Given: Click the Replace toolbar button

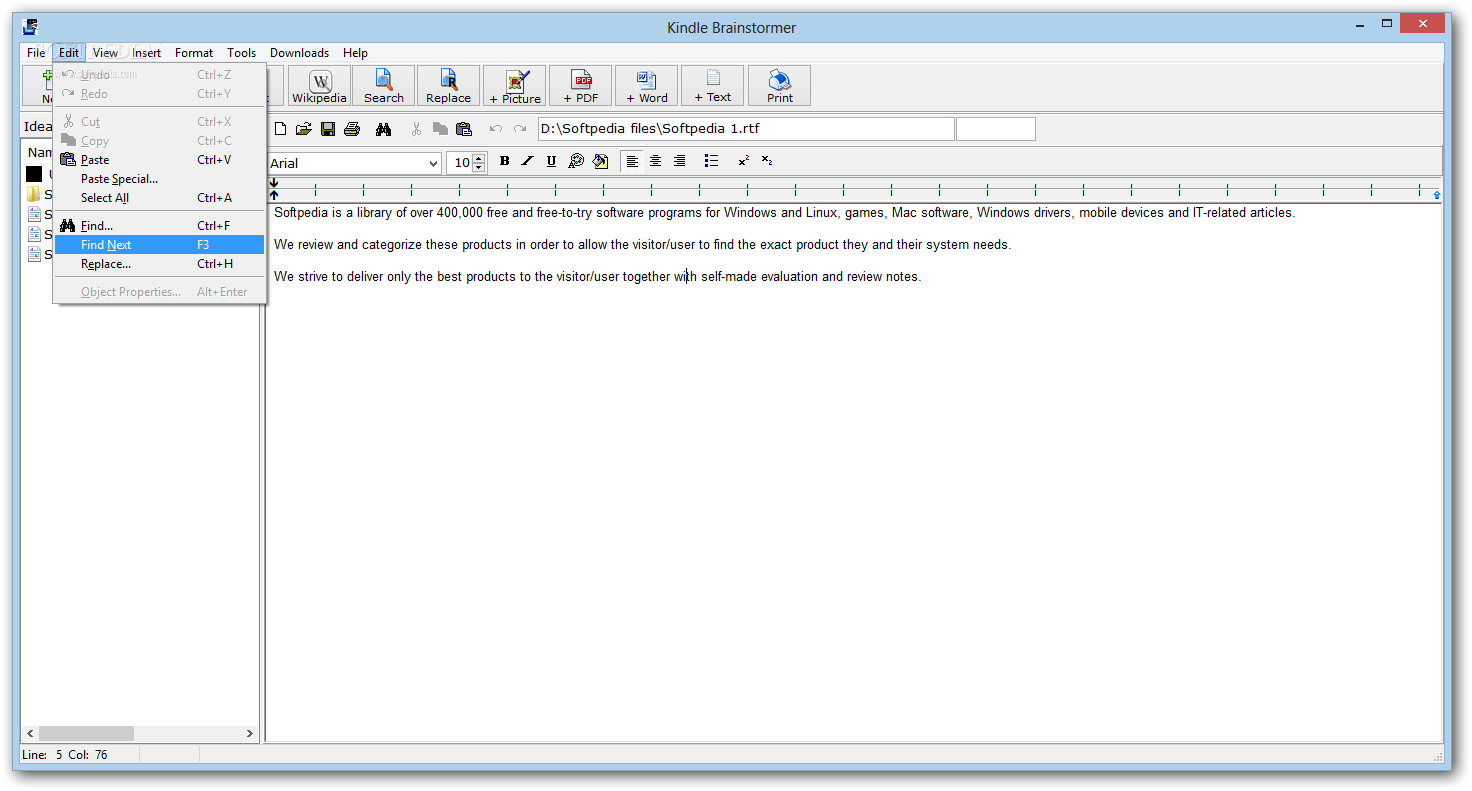Looking at the screenshot, I should pyautogui.click(x=448, y=86).
